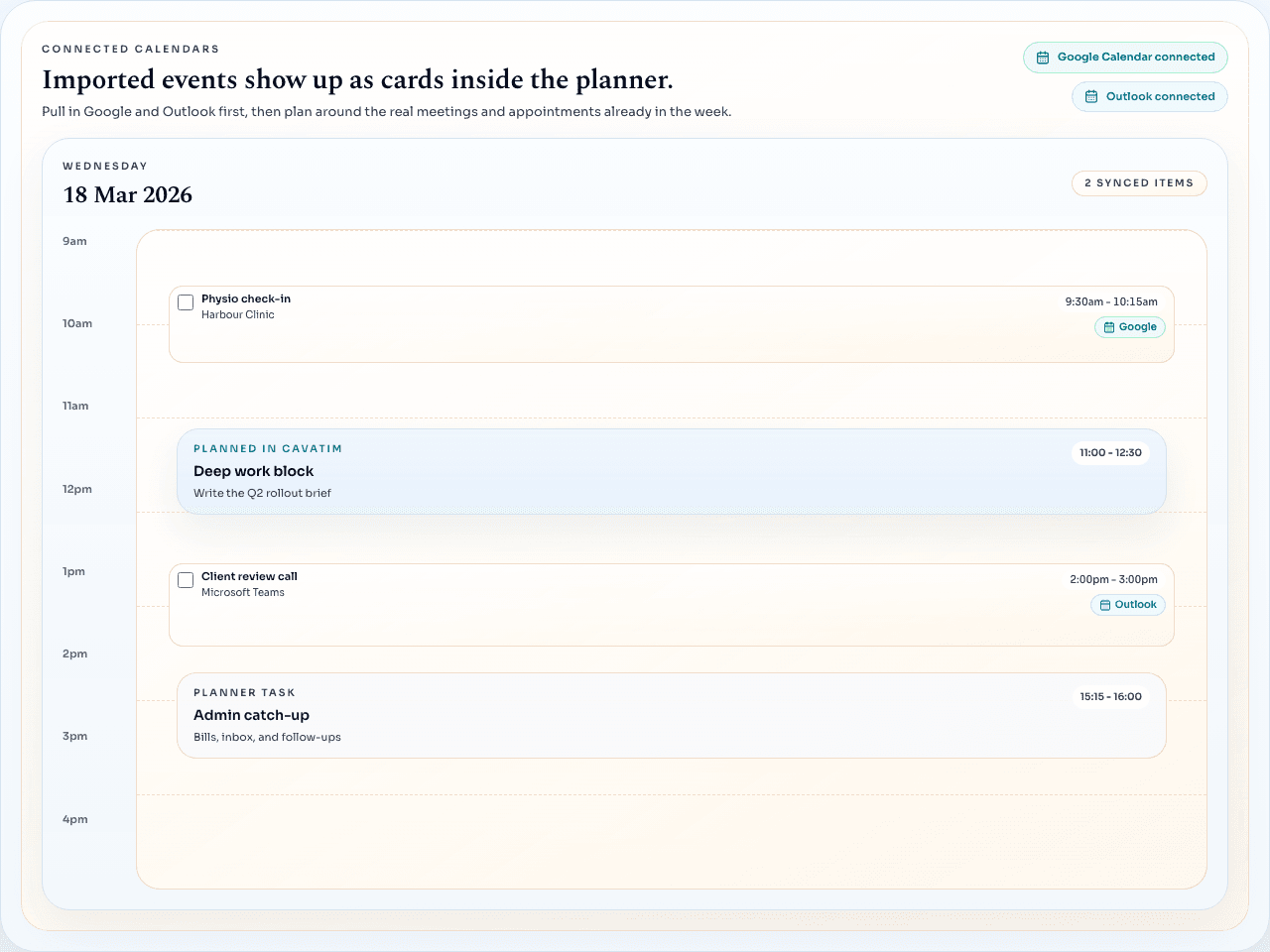Click the Client review call title
Viewport: 1270px width, 952px height.
tap(249, 576)
